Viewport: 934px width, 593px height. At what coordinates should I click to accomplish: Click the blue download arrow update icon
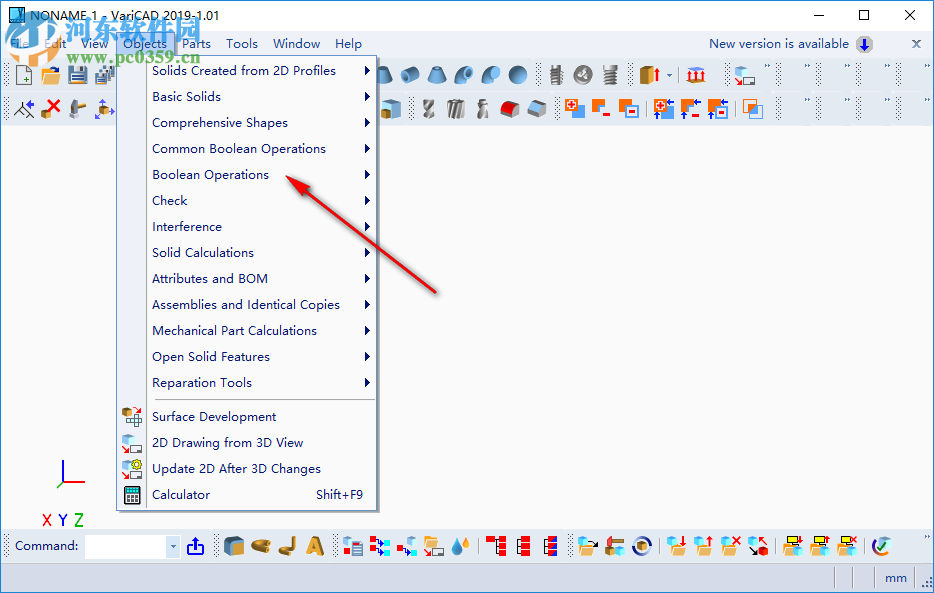[x=864, y=44]
